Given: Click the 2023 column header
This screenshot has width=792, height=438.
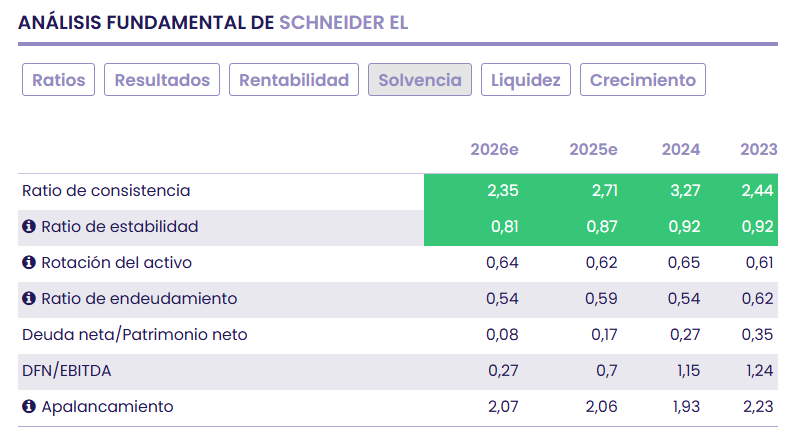Looking at the screenshot, I should tap(758, 150).
